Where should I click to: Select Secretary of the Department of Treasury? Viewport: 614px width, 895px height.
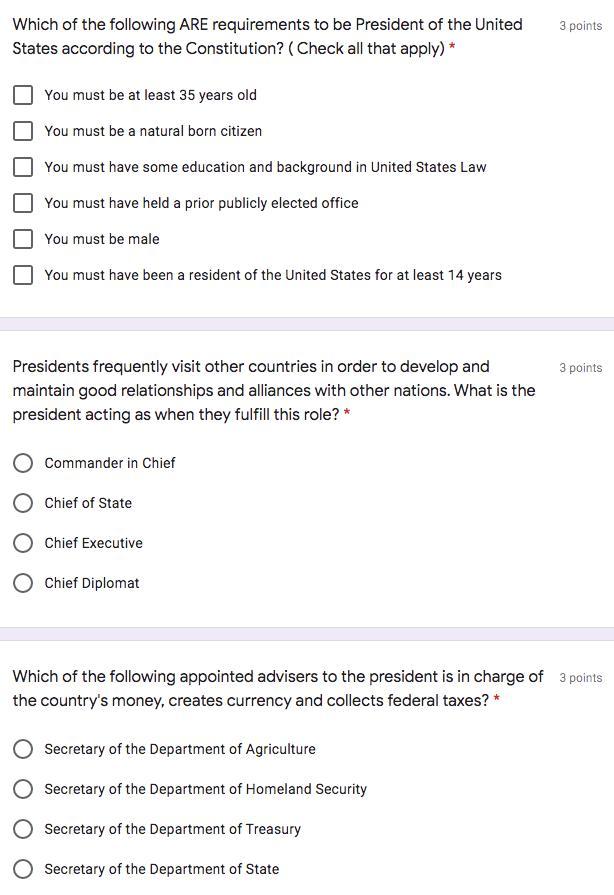23,829
